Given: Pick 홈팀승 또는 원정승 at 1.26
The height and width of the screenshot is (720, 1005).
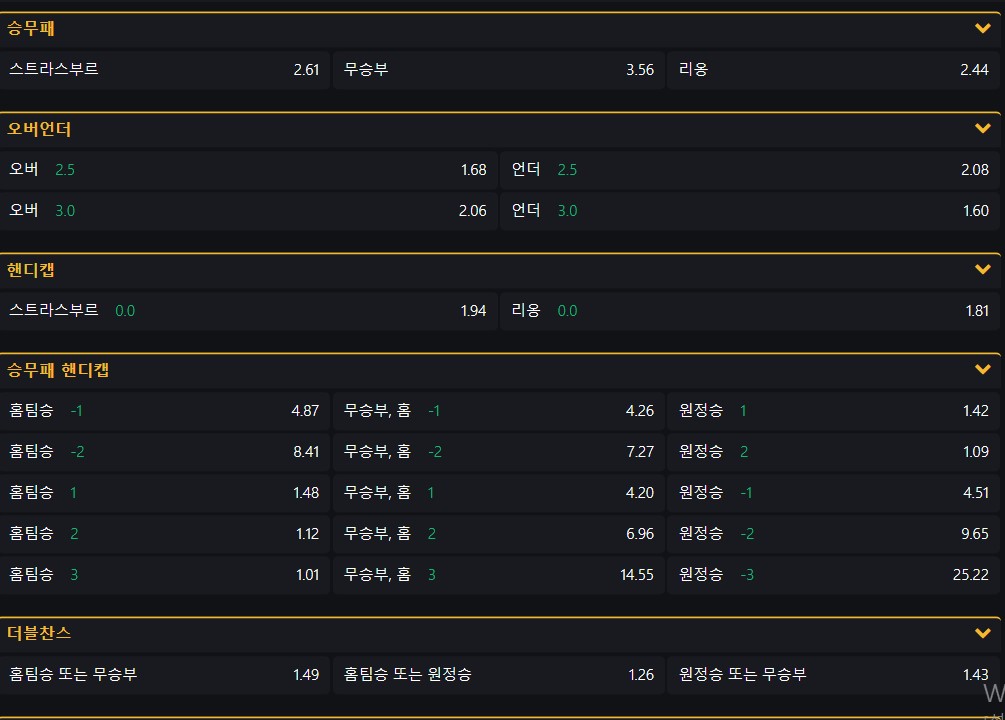Looking at the screenshot, I should pyautogui.click(x=498, y=675).
